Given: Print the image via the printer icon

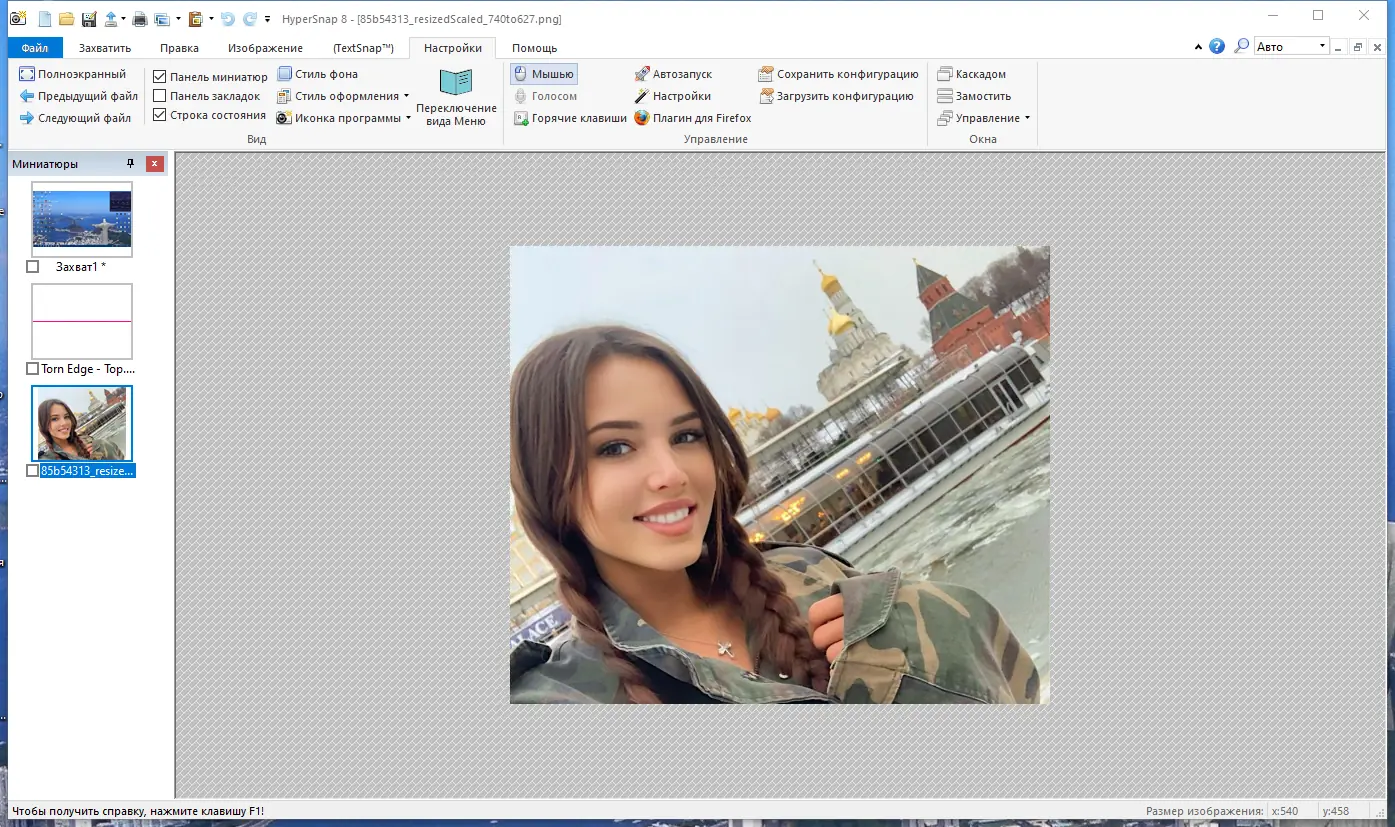Looking at the screenshot, I should point(140,18).
